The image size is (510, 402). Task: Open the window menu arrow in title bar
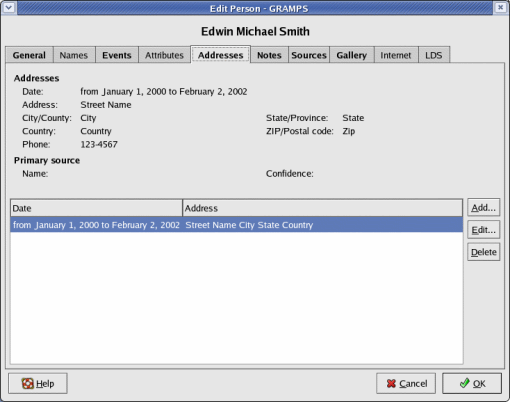point(9,7)
